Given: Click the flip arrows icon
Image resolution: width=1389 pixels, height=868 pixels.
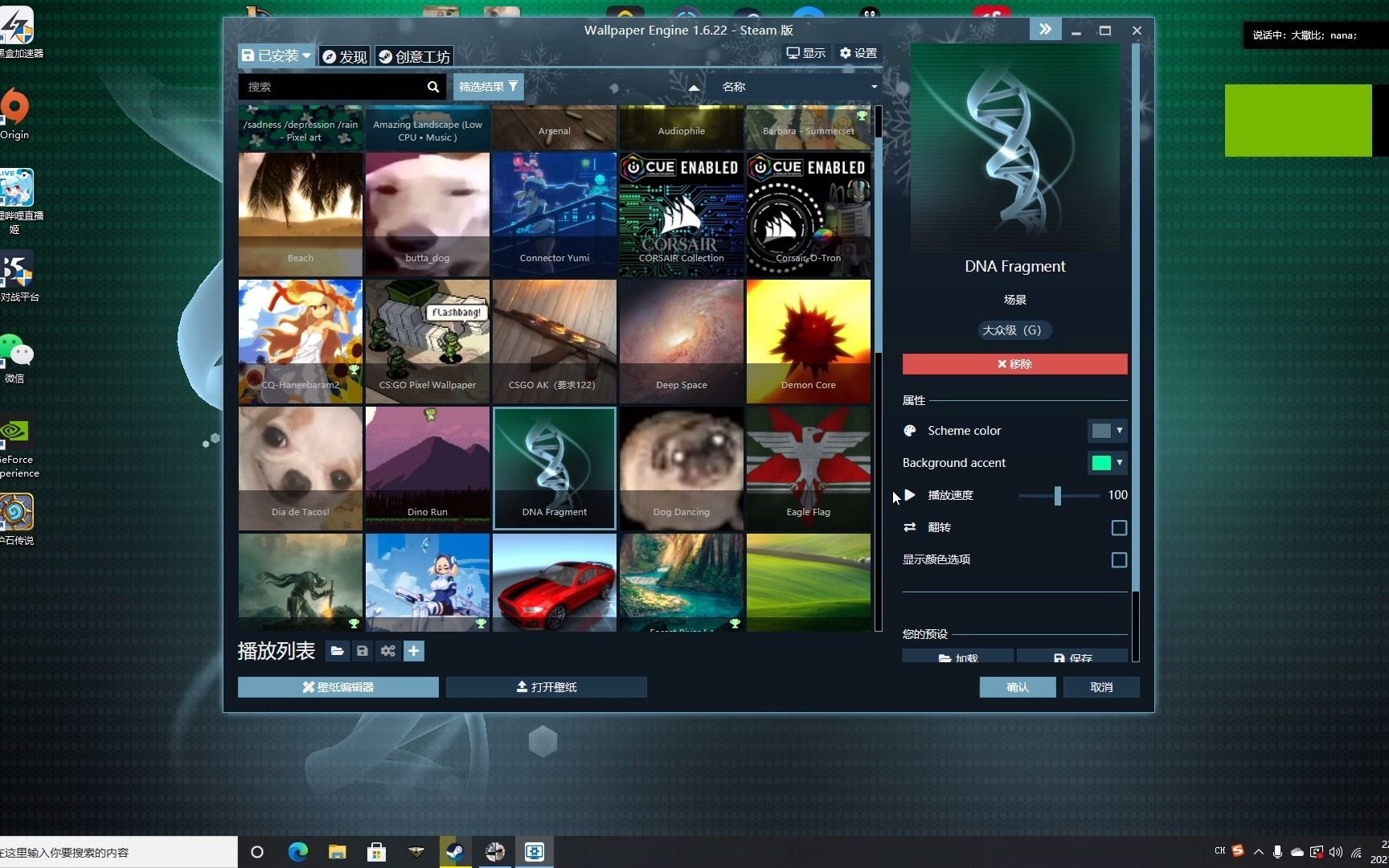Looking at the screenshot, I should point(910,527).
